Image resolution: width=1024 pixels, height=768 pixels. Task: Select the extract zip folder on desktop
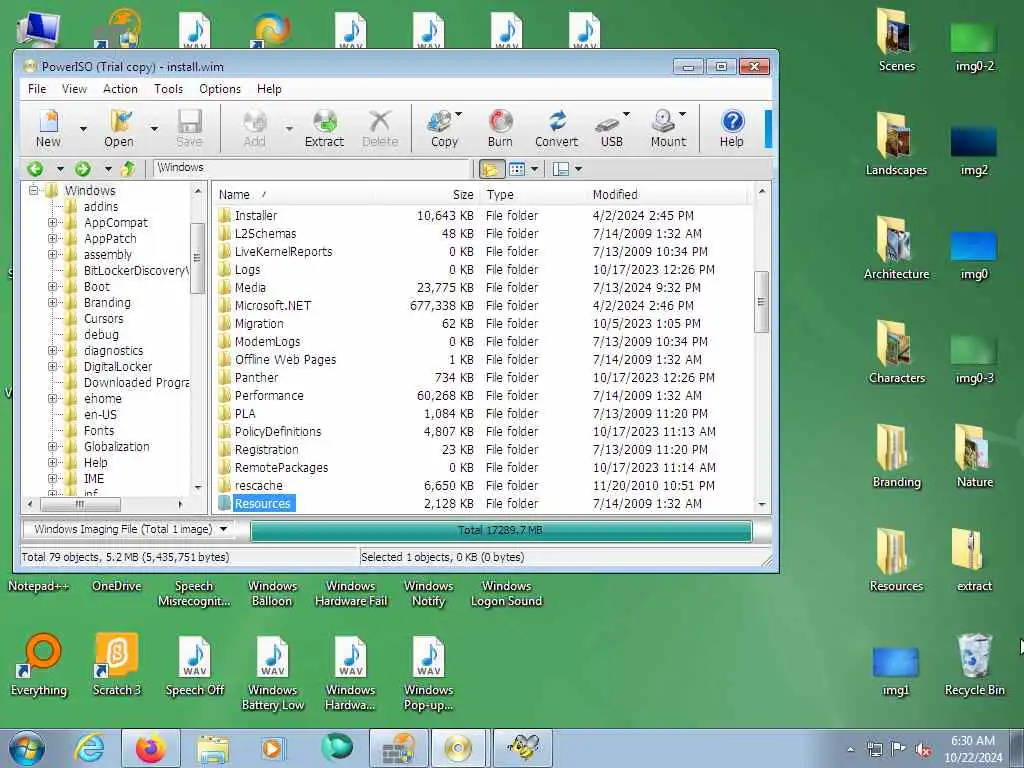click(x=974, y=560)
